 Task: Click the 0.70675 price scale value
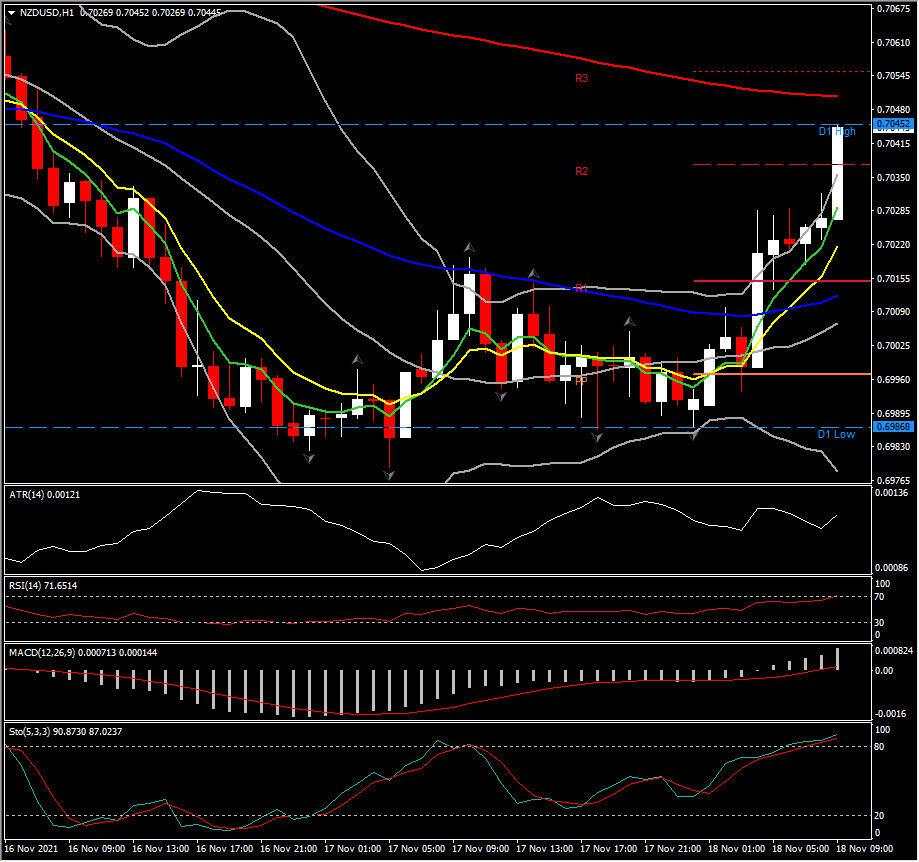(x=893, y=8)
